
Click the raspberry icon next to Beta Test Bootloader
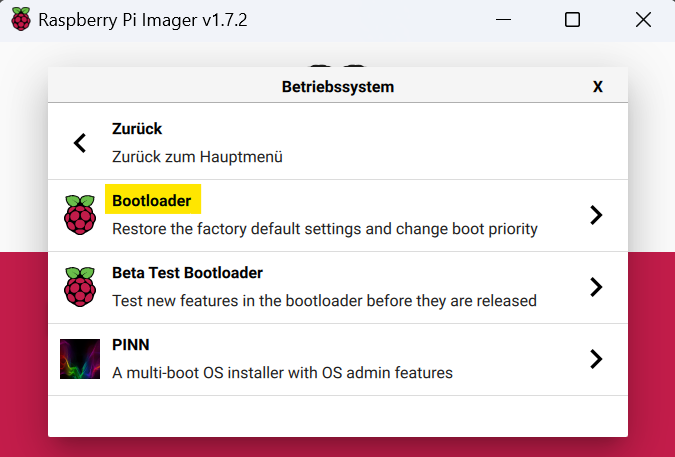point(80,287)
